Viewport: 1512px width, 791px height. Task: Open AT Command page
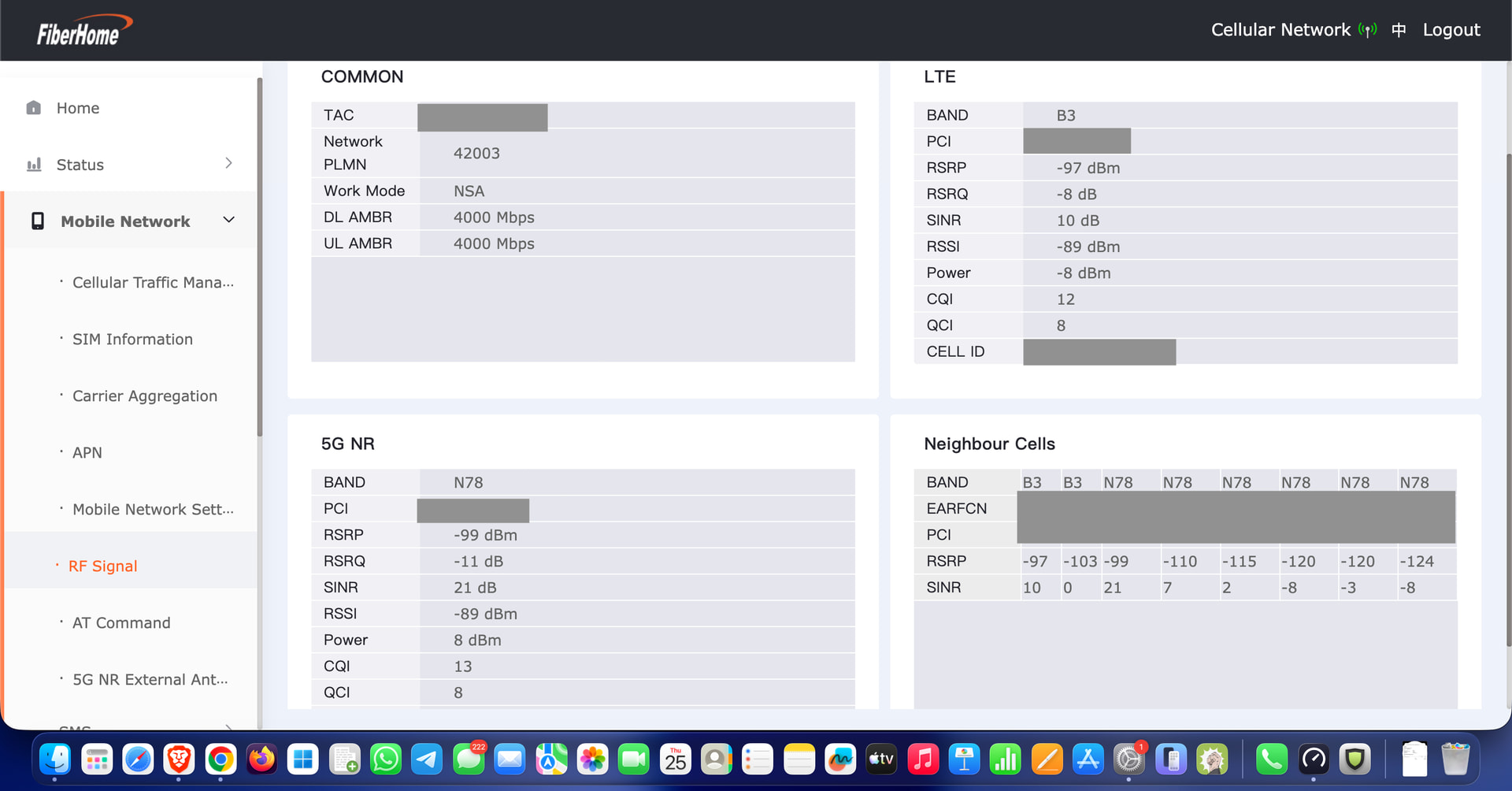[x=121, y=623]
